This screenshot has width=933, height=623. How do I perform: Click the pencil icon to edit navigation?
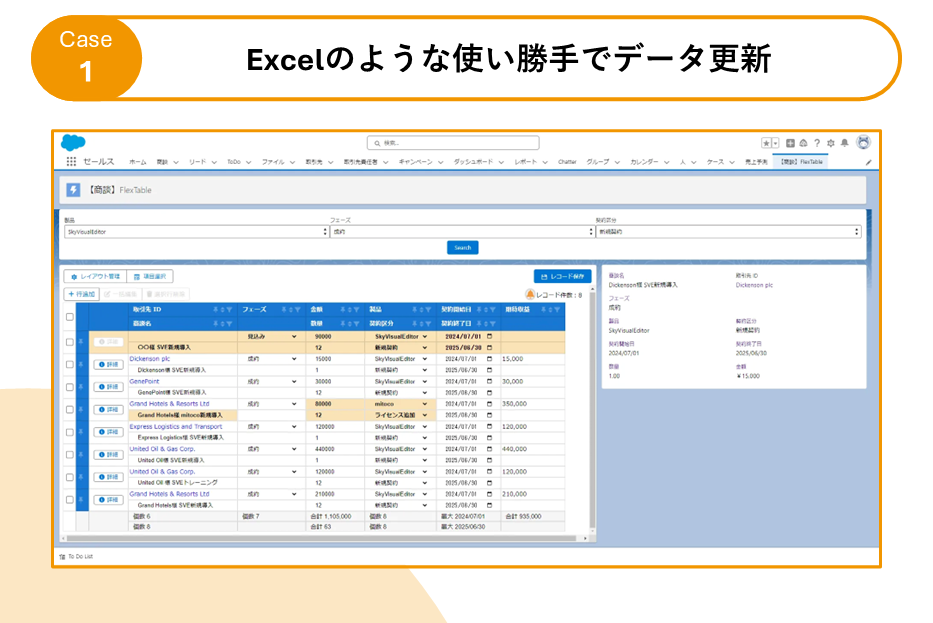pyautogui.click(x=868, y=162)
